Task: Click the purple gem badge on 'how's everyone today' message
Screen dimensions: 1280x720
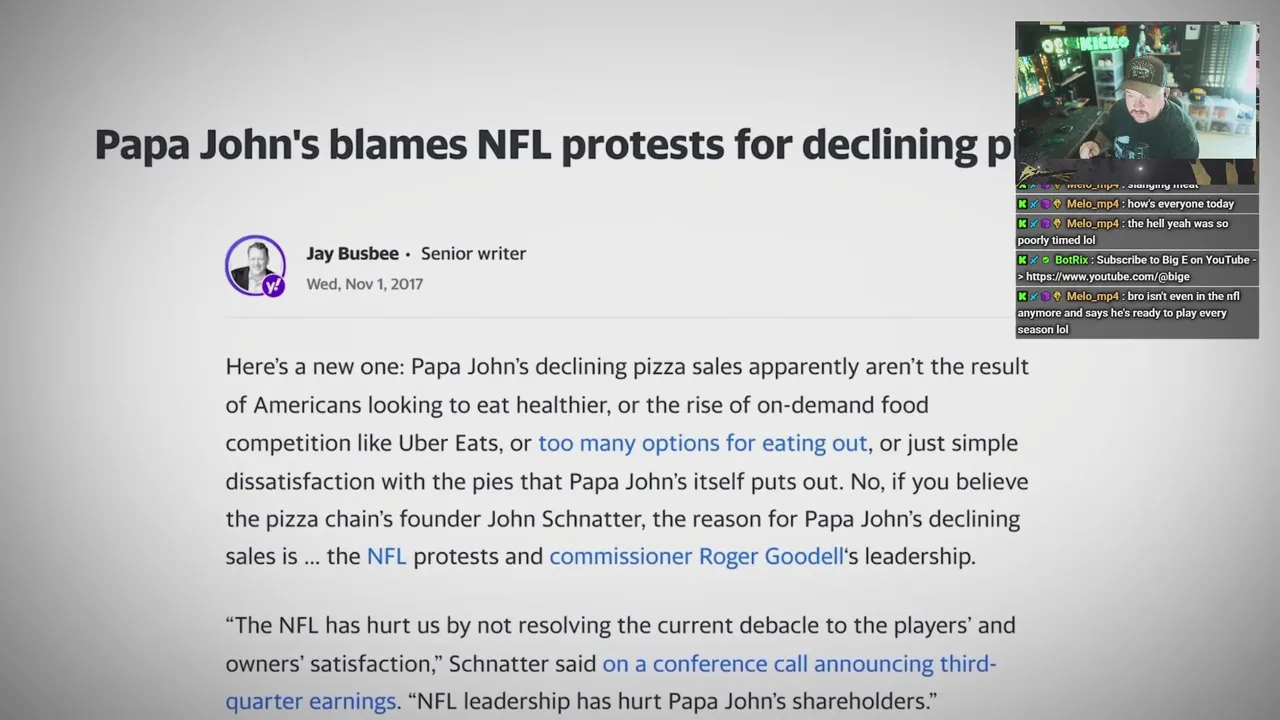Action: pos(1046,204)
